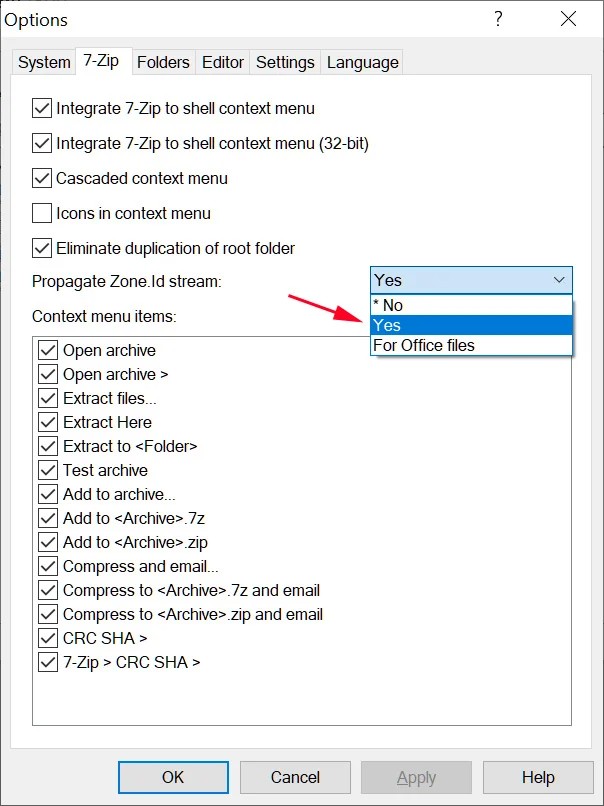Toggle the 32-bit shell context menu integration checkbox
This screenshot has width=604, height=806.
(x=42, y=143)
